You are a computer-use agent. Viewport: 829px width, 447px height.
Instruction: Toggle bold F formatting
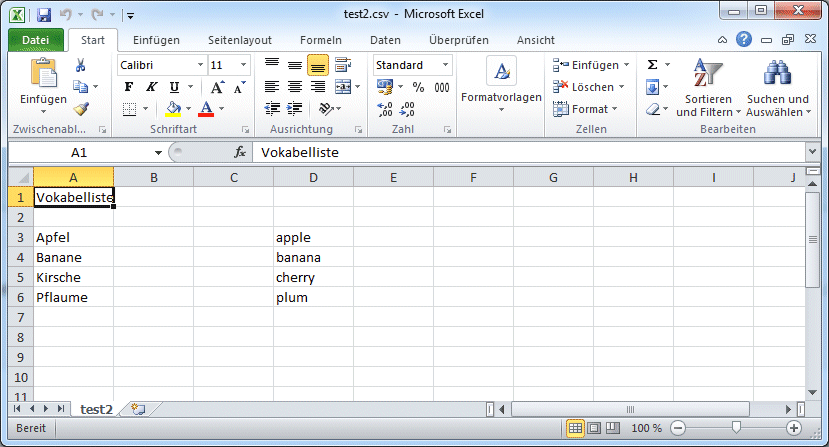coord(128,87)
